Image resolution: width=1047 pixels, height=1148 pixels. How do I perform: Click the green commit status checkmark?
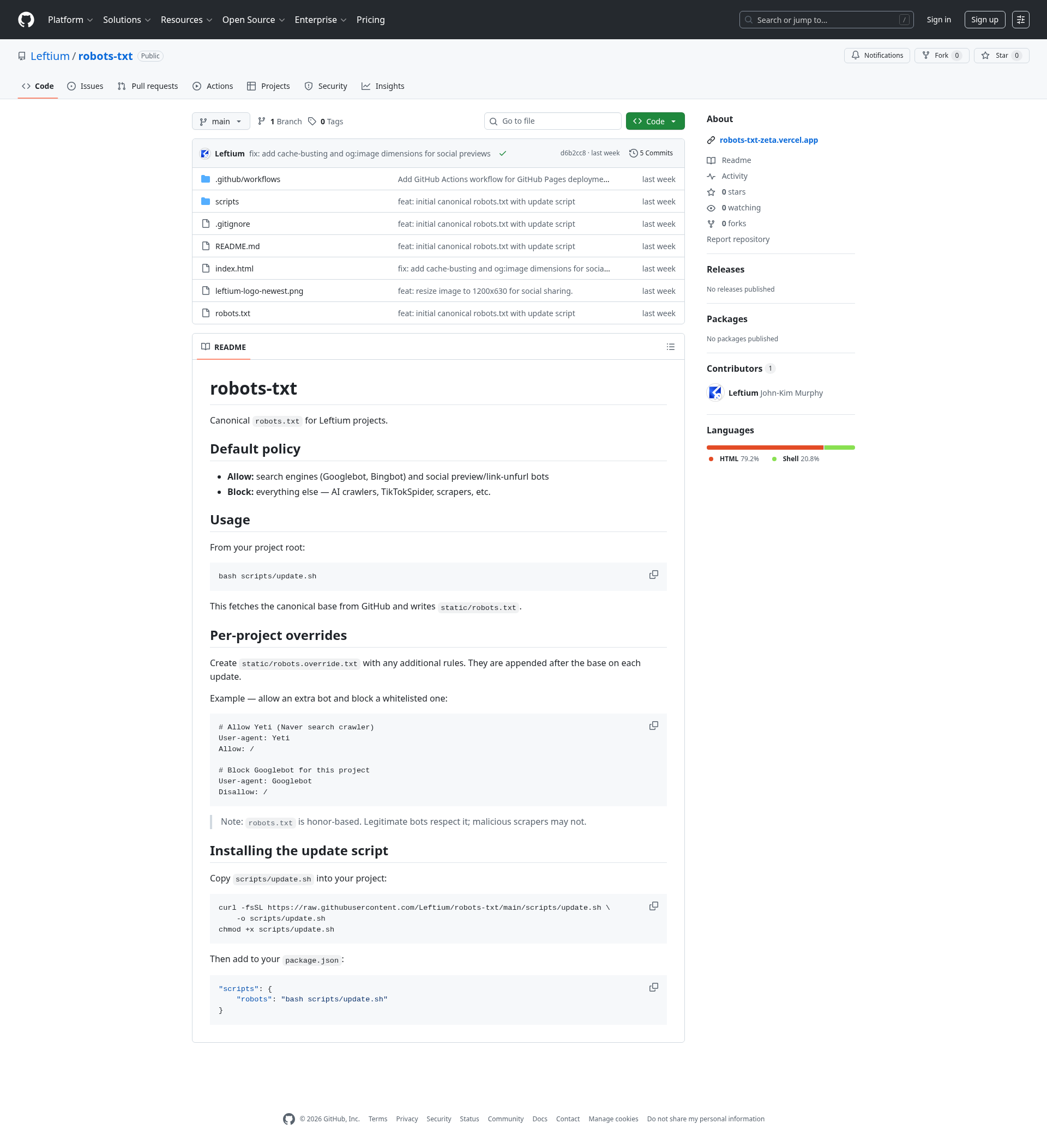click(x=503, y=154)
